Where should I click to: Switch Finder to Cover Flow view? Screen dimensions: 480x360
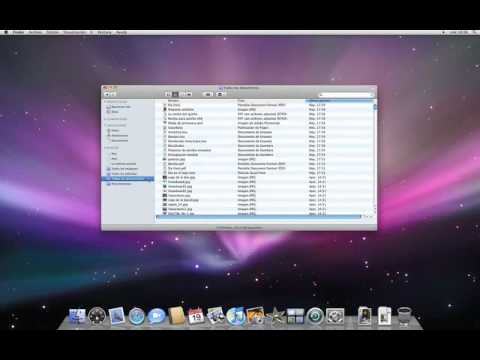pos(189,95)
